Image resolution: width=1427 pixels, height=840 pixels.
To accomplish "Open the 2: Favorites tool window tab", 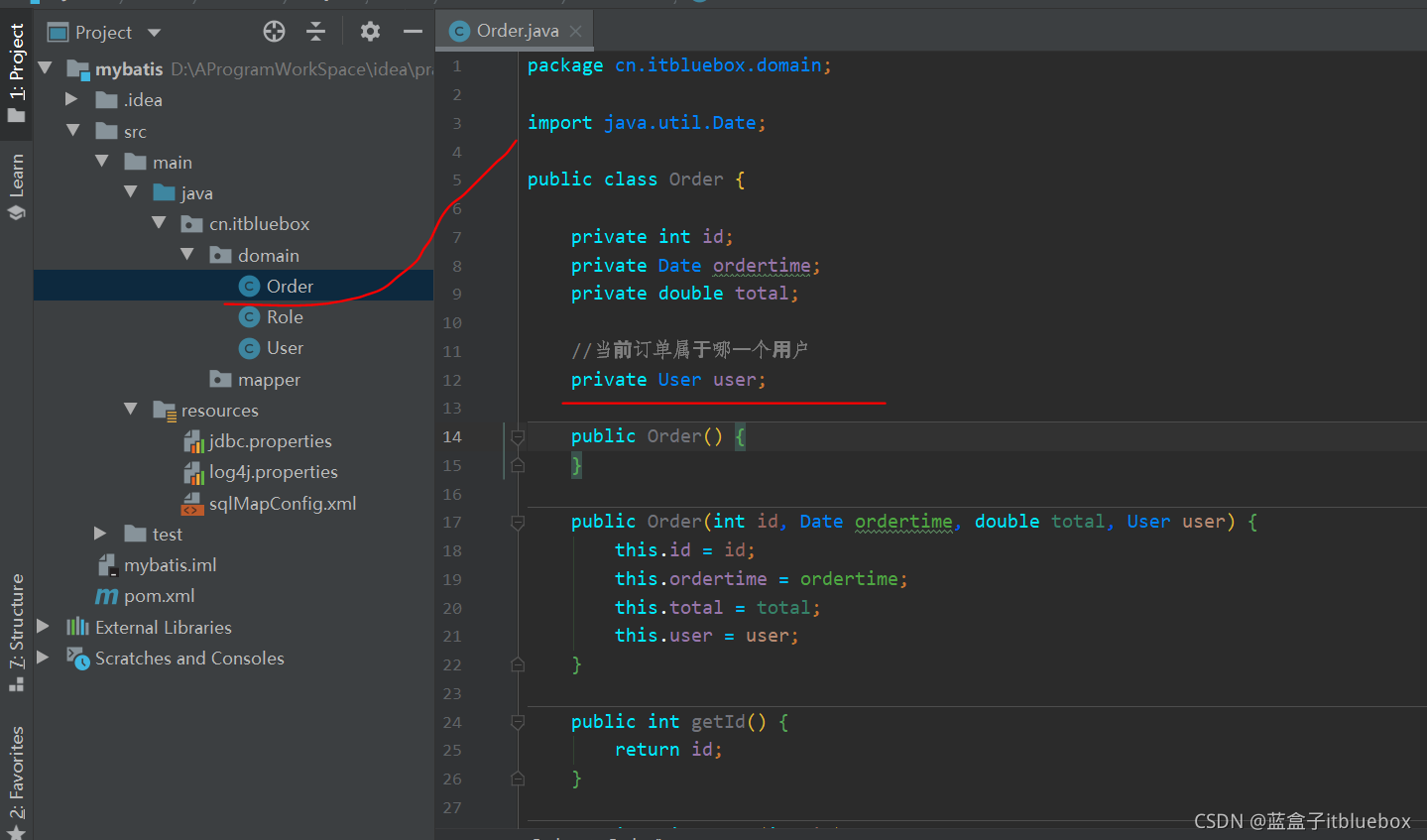I will [x=16, y=781].
